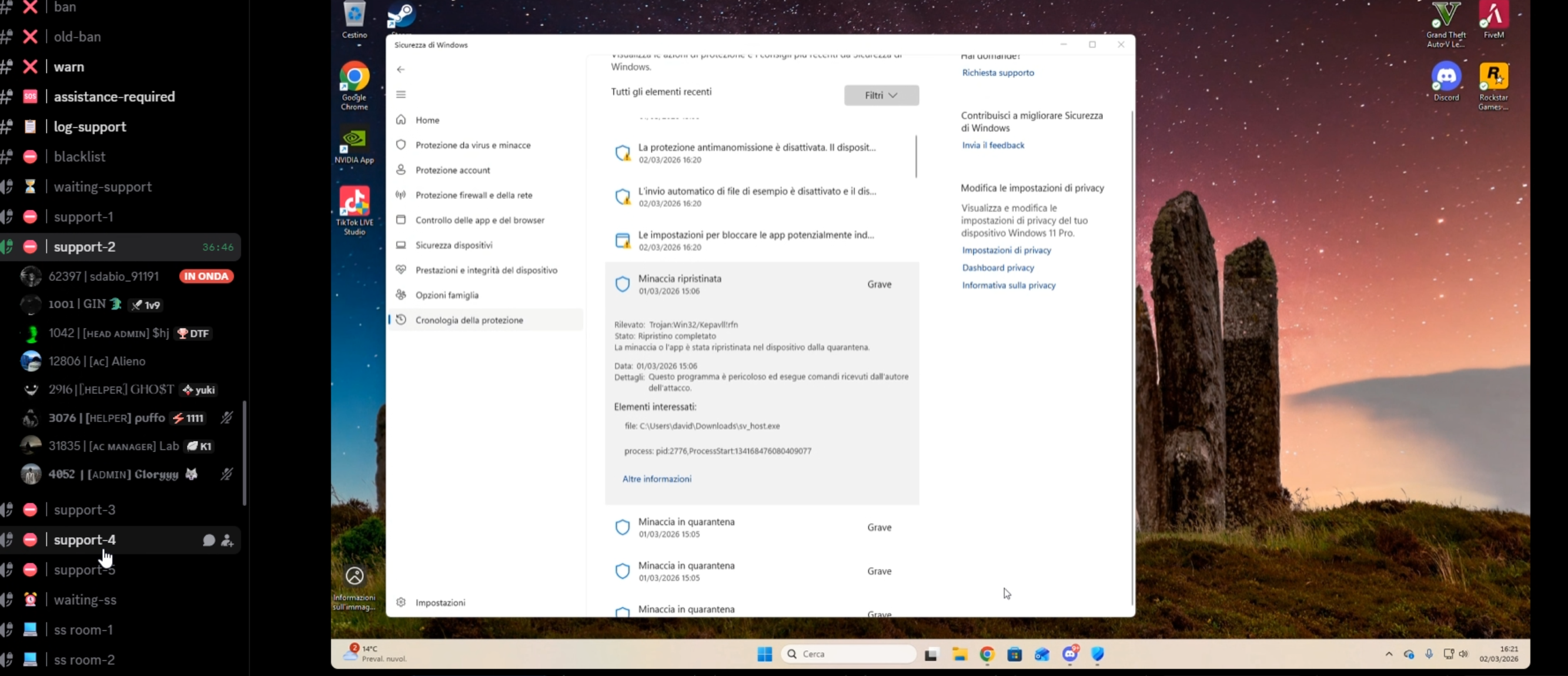Select the FiveM desktop icon
Viewport: 1568px width, 676px height.
(x=1493, y=20)
